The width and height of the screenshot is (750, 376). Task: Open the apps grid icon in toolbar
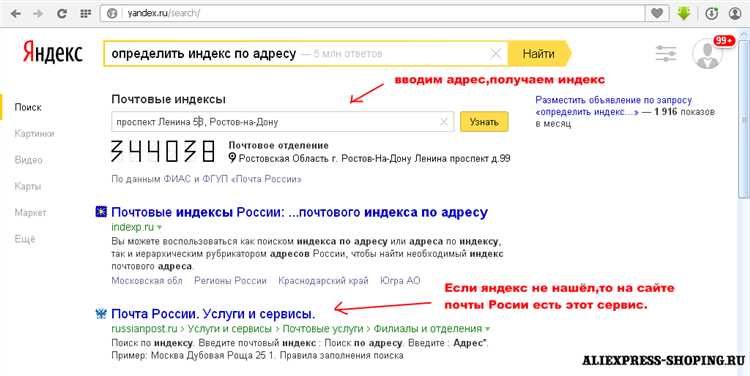[86, 13]
